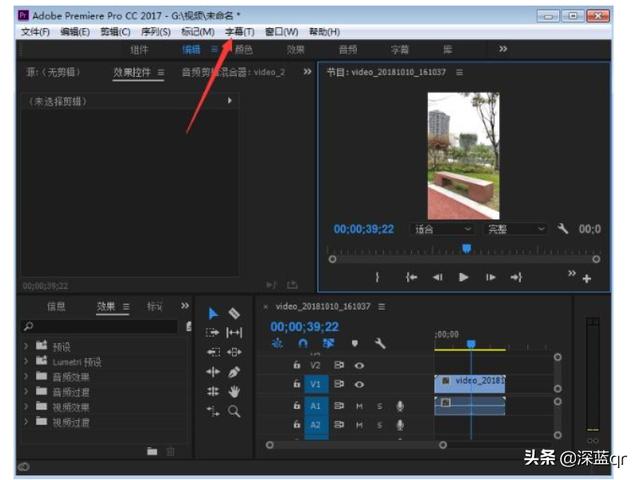Toggle V2 track output eye
The width and height of the screenshot is (640, 480).
(x=359, y=365)
